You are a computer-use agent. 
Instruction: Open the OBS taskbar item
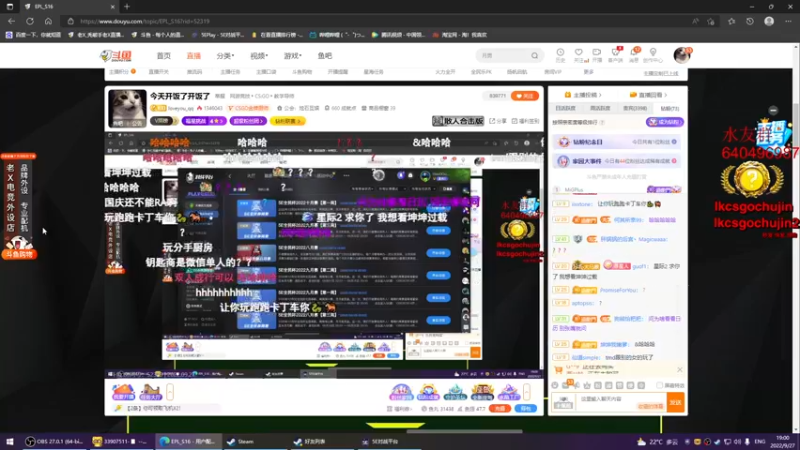click(x=55, y=441)
